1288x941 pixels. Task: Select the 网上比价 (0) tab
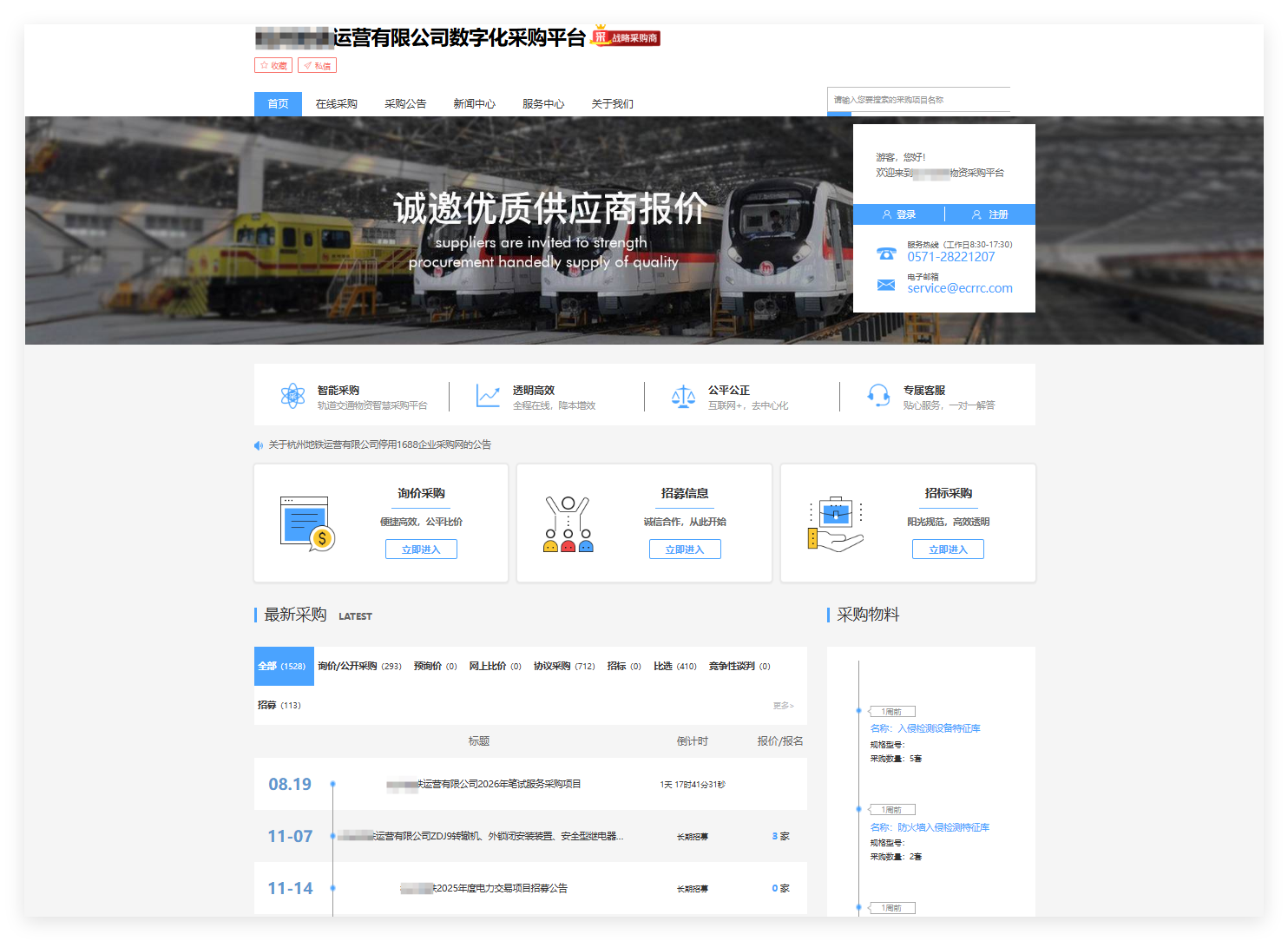tap(495, 667)
